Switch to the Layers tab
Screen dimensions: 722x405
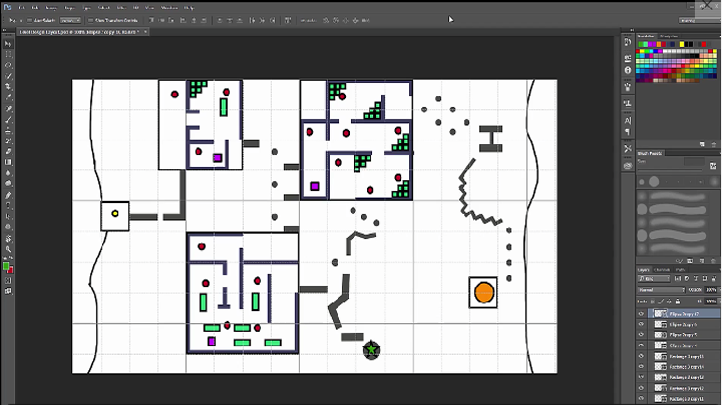pos(644,270)
